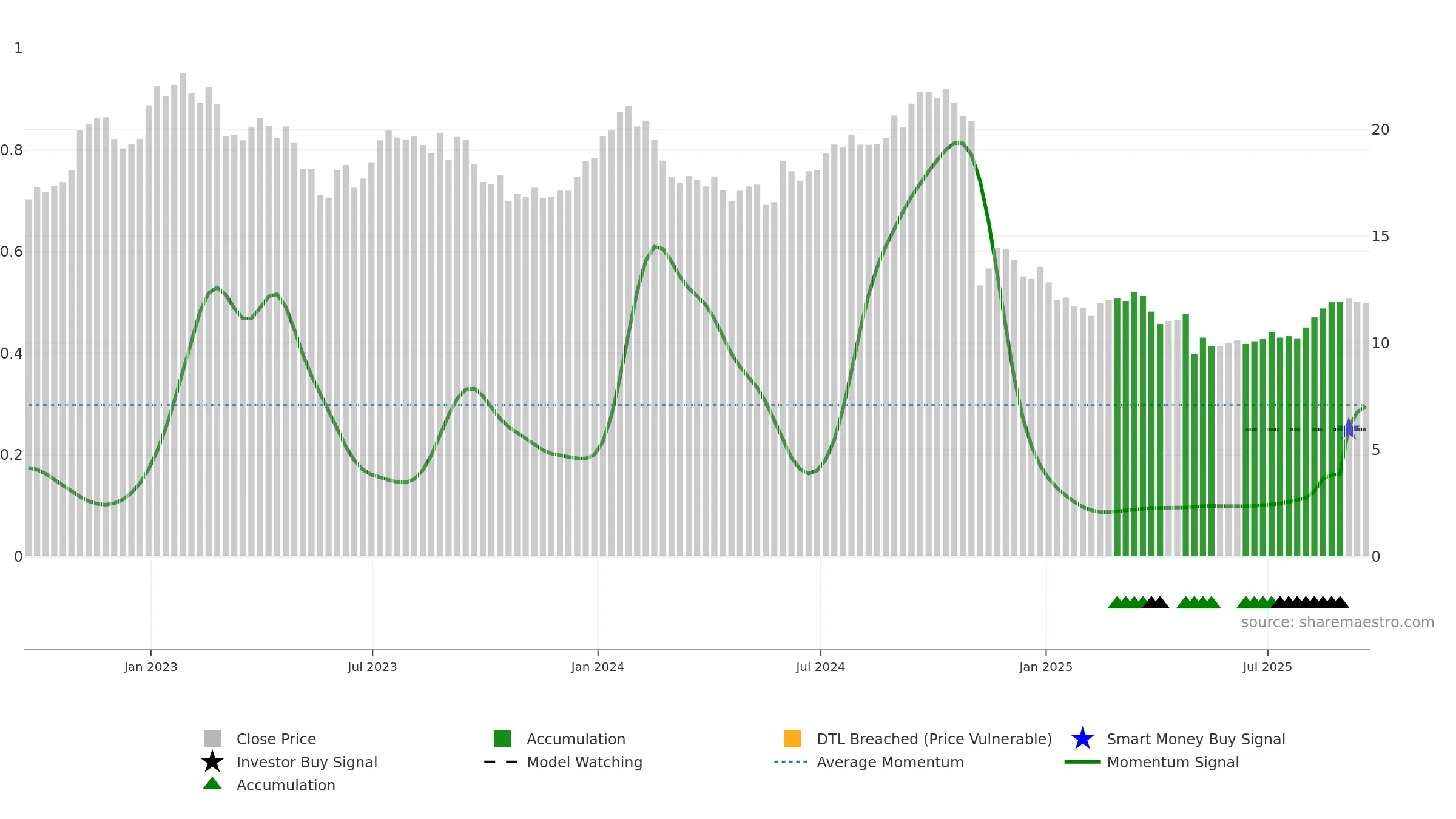Click the green Momentum Signal legend line

tap(1082, 761)
